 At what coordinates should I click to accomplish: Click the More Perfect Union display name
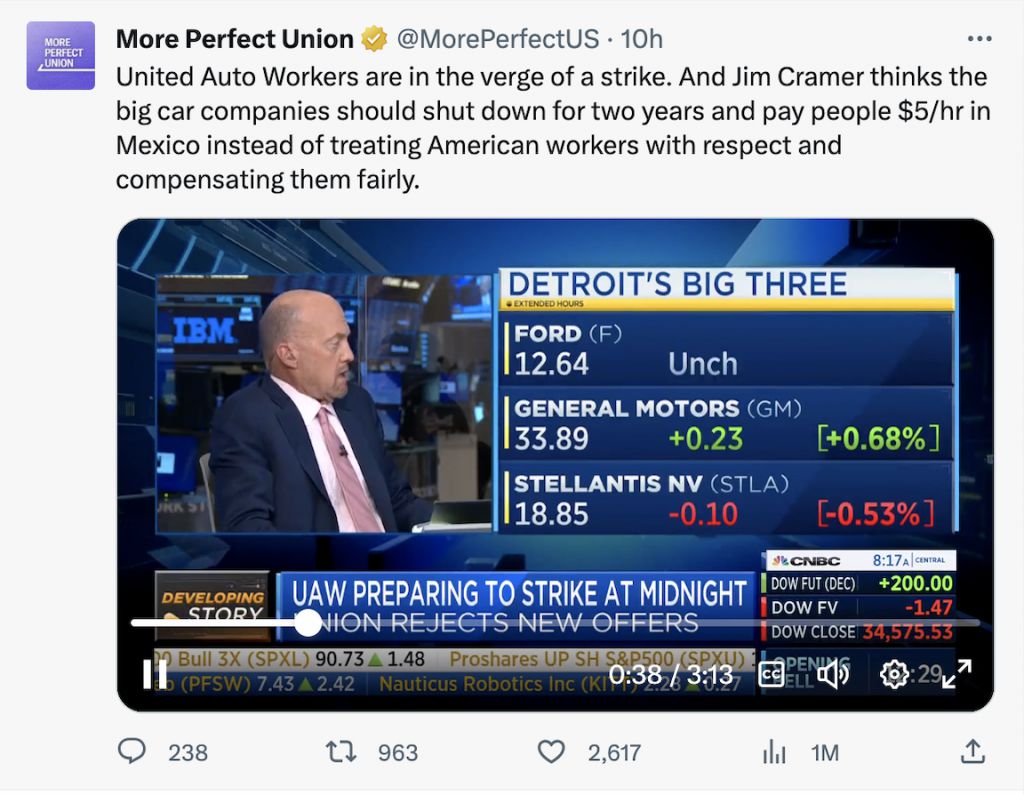click(x=234, y=39)
